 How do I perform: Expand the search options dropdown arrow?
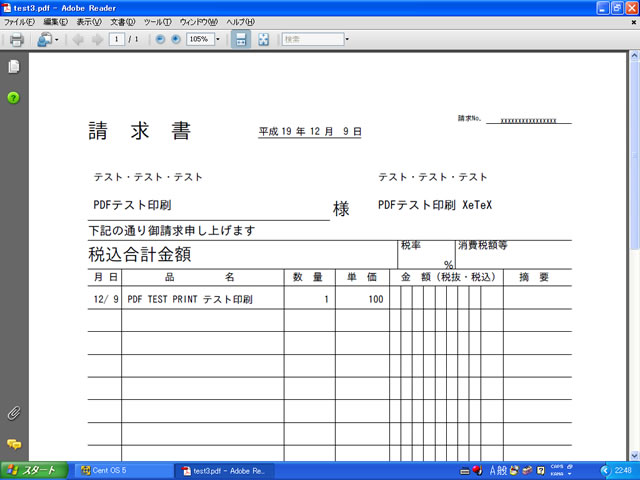(x=347, y=40)
